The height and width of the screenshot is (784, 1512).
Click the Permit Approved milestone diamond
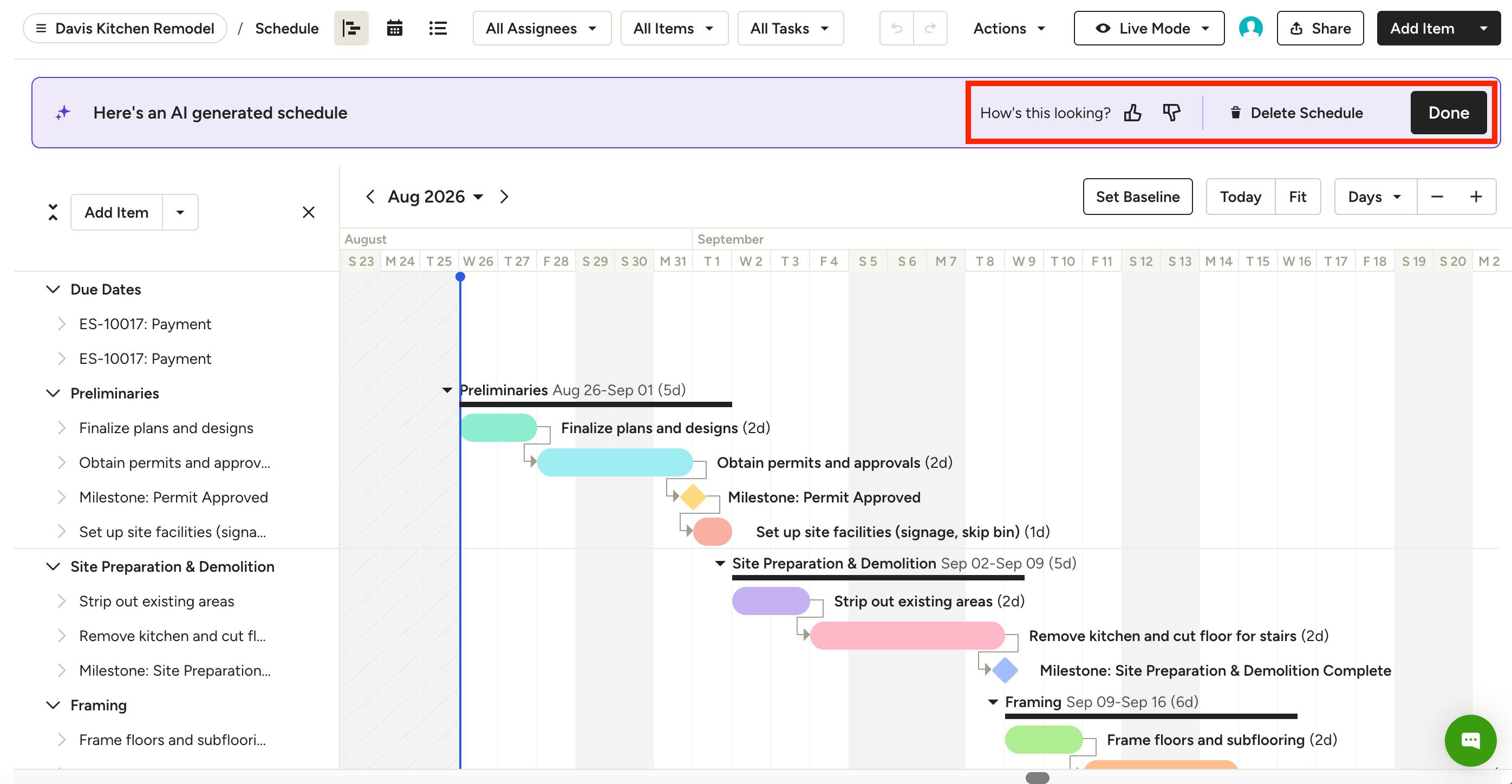click(693, 497)
